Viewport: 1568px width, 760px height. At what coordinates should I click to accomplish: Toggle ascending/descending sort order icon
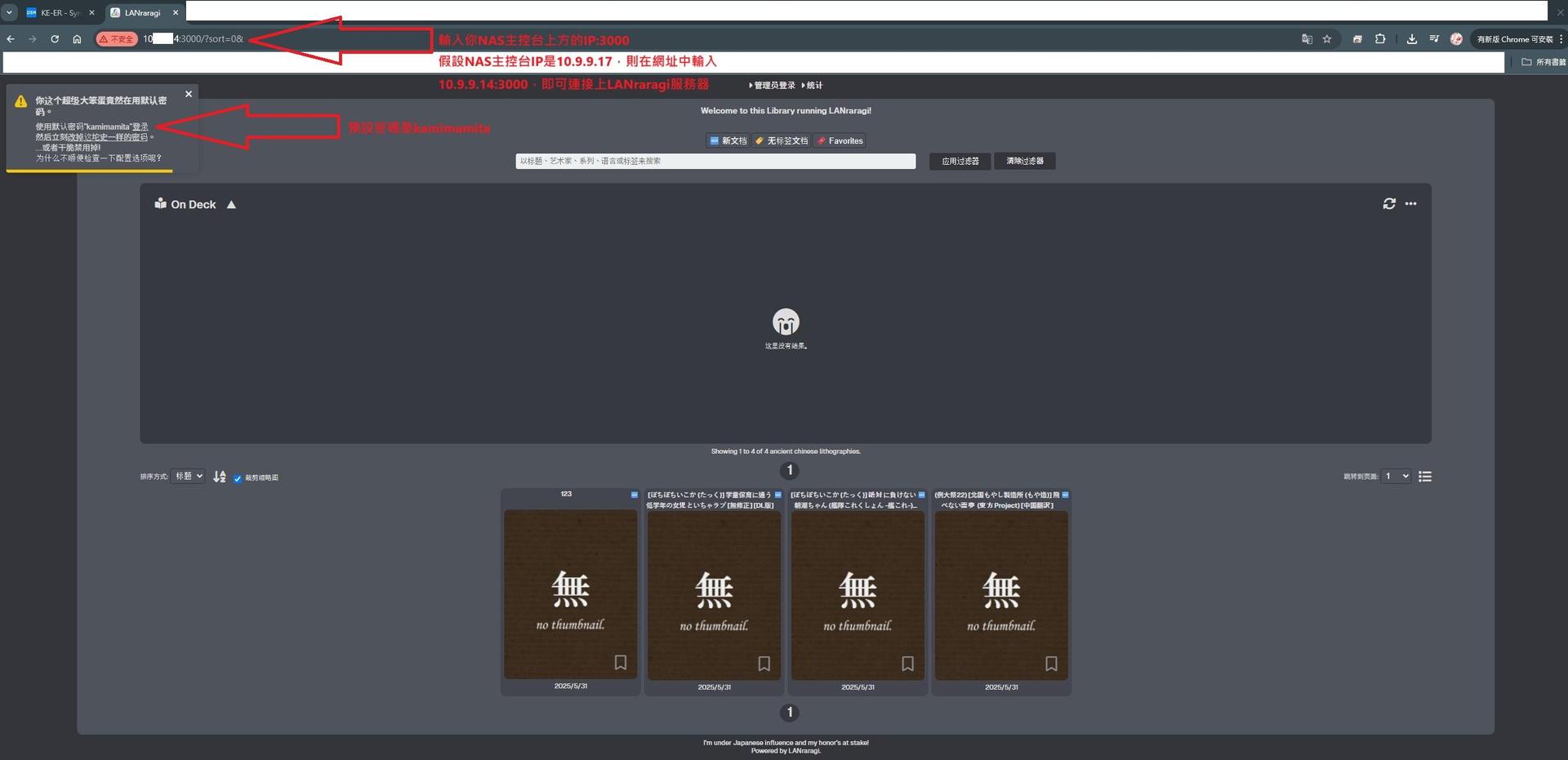tap(220, 477)
